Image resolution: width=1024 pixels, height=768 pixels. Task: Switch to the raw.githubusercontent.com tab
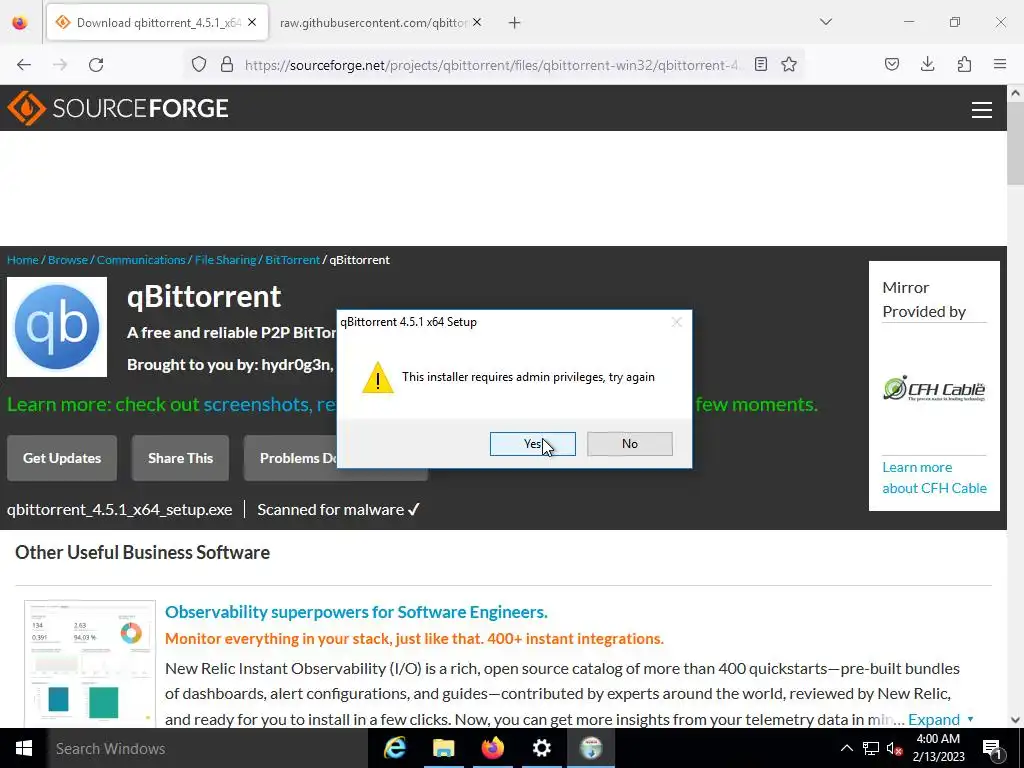(372, 23)
